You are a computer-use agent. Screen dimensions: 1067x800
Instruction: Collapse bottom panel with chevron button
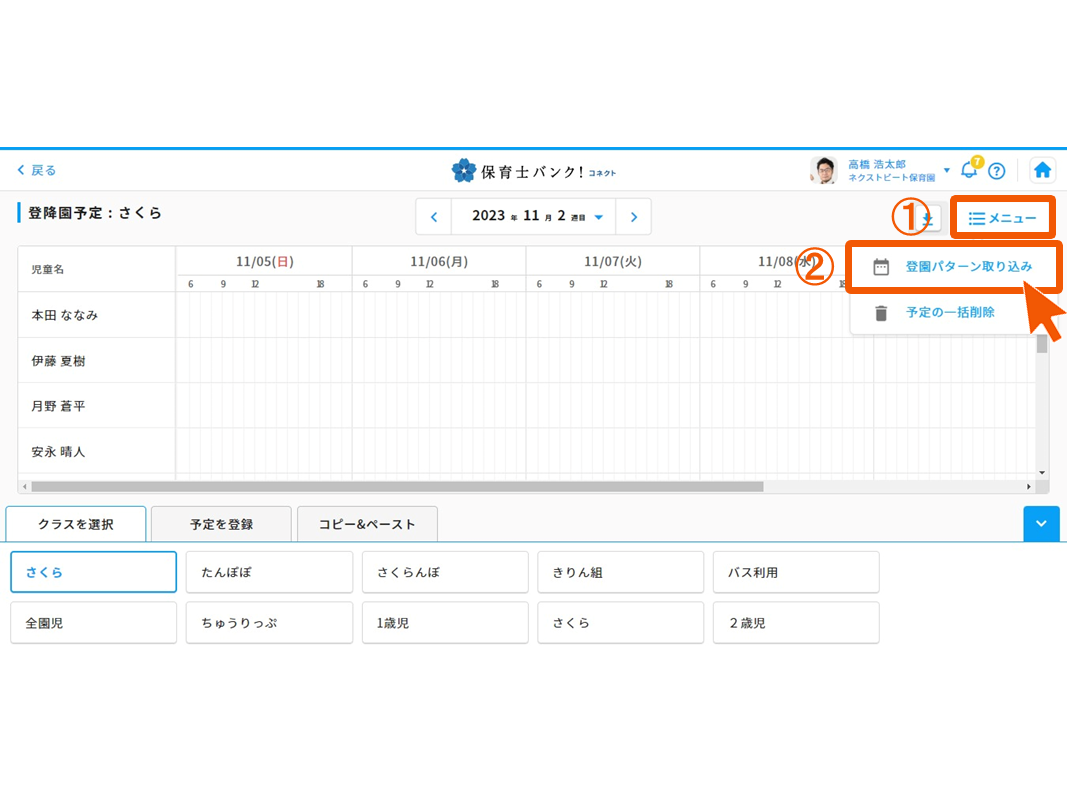[x=1041, y=524]
